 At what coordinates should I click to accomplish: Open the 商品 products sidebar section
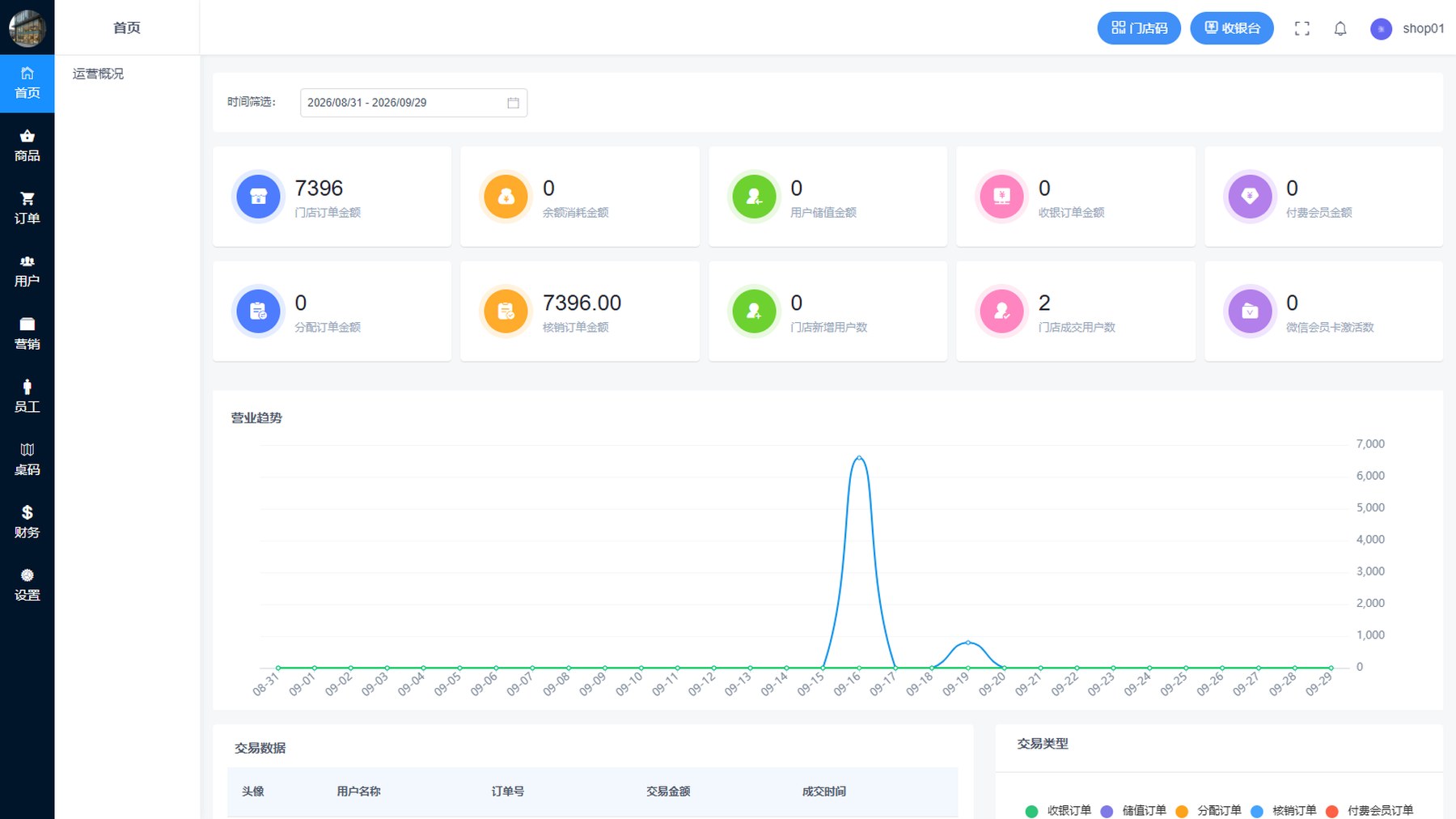[x=27, y=146]
